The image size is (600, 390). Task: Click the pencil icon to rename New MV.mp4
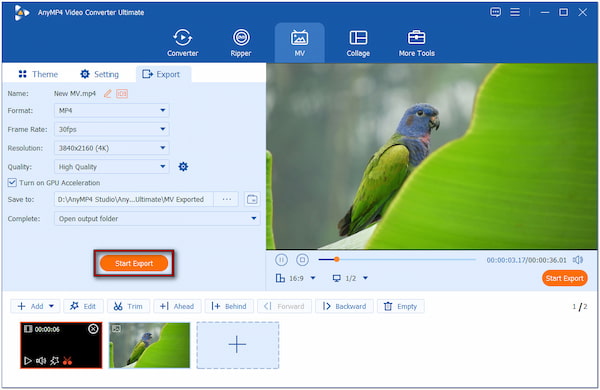108,93
